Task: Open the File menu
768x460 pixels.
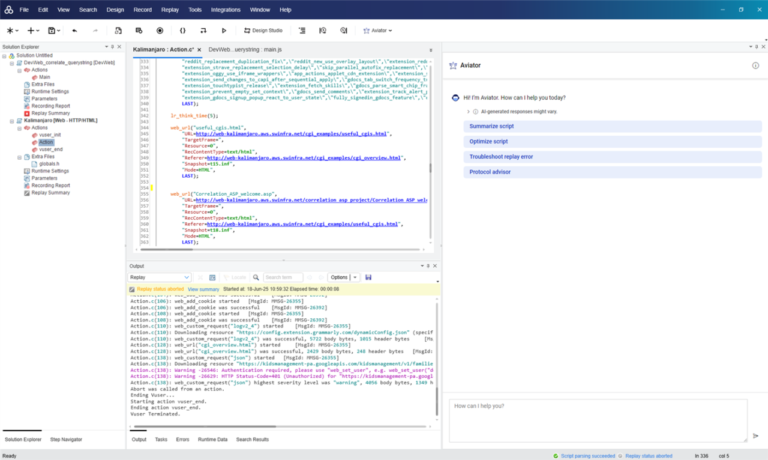Action: pyautogui.click(x=24, y=10)
